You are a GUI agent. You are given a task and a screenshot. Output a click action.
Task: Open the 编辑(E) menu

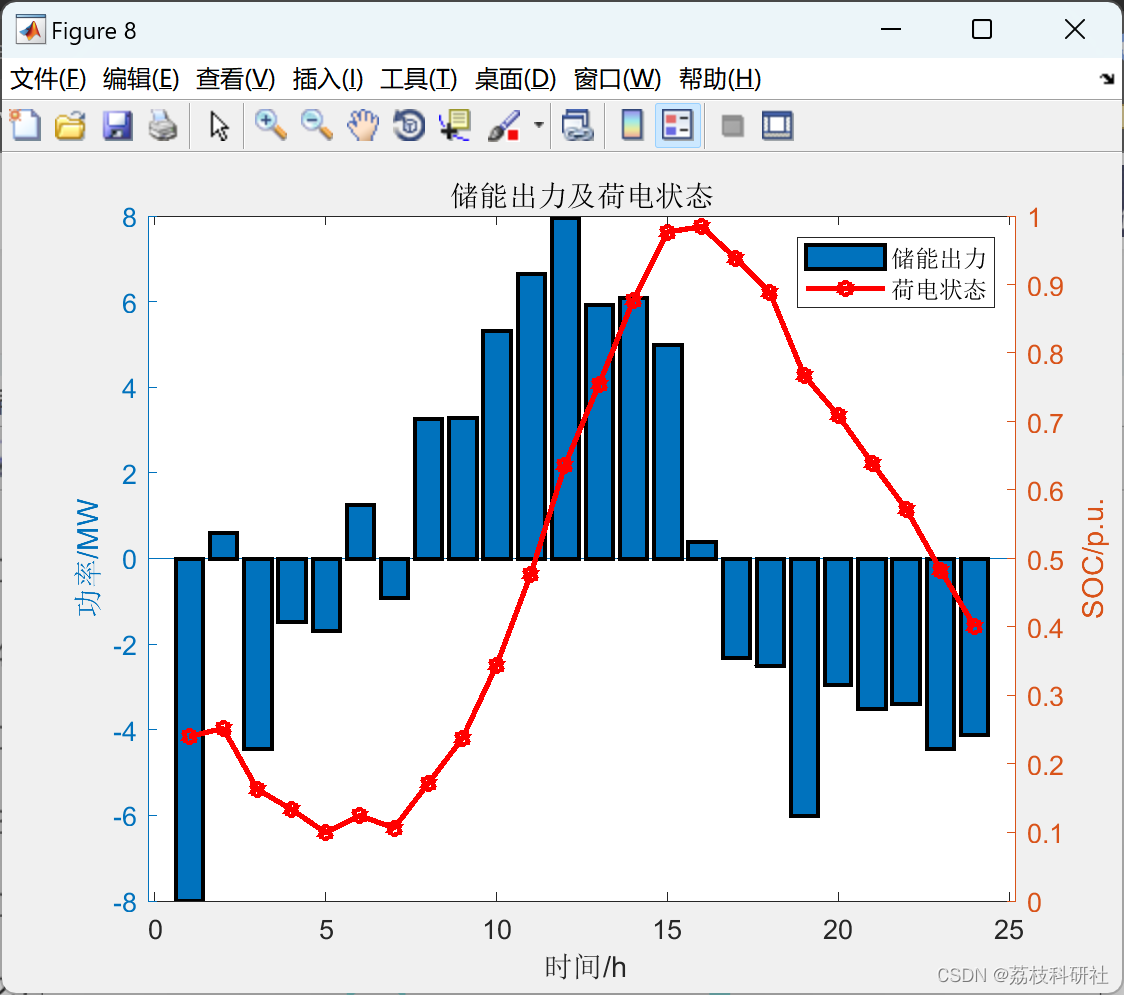(x=140, y=79)
